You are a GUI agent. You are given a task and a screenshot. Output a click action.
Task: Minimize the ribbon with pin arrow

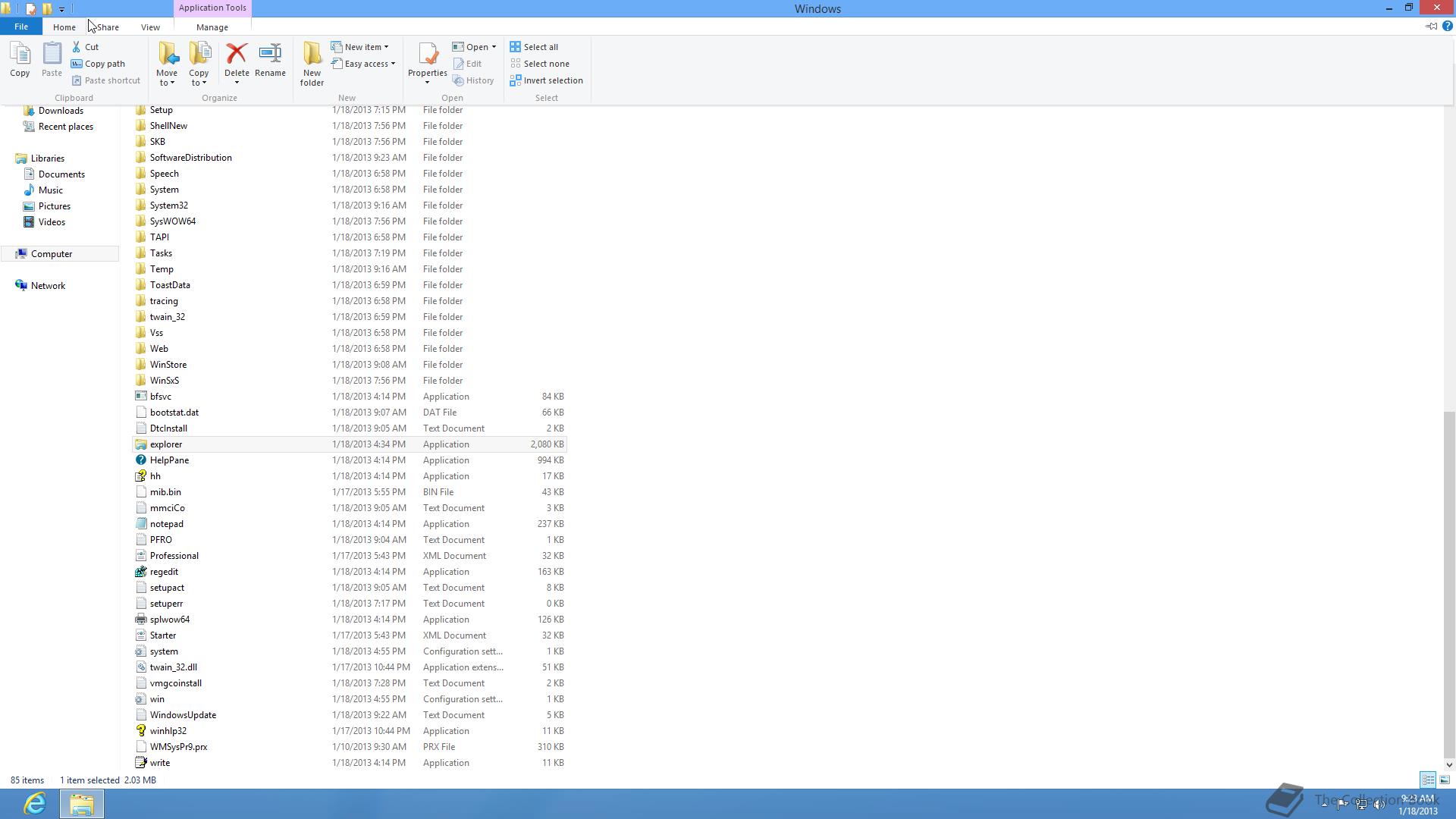(1431, 27)
